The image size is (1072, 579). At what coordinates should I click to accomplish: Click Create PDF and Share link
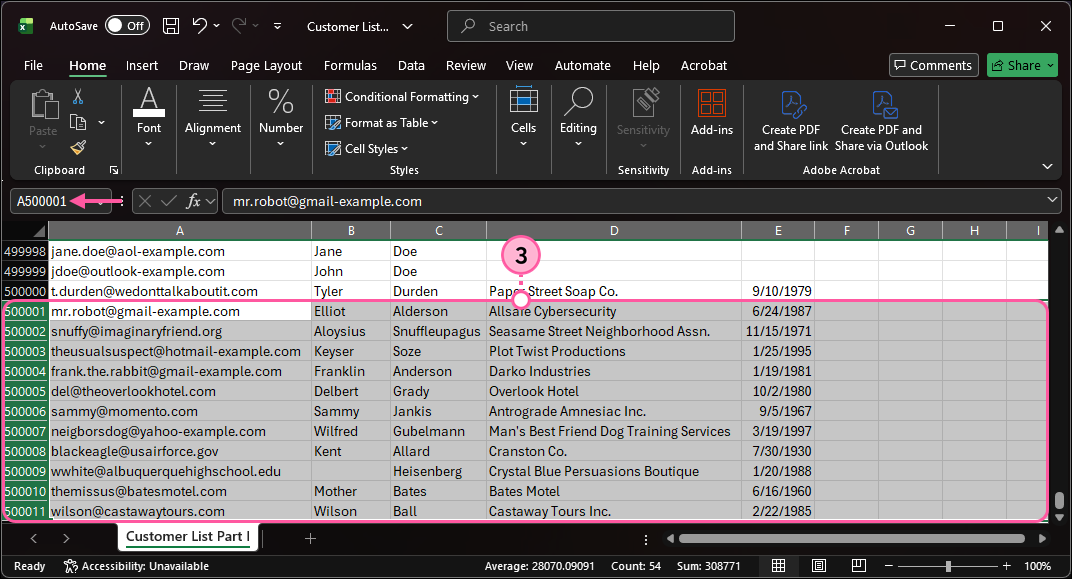pyautogui.click(x=791, y=121)
